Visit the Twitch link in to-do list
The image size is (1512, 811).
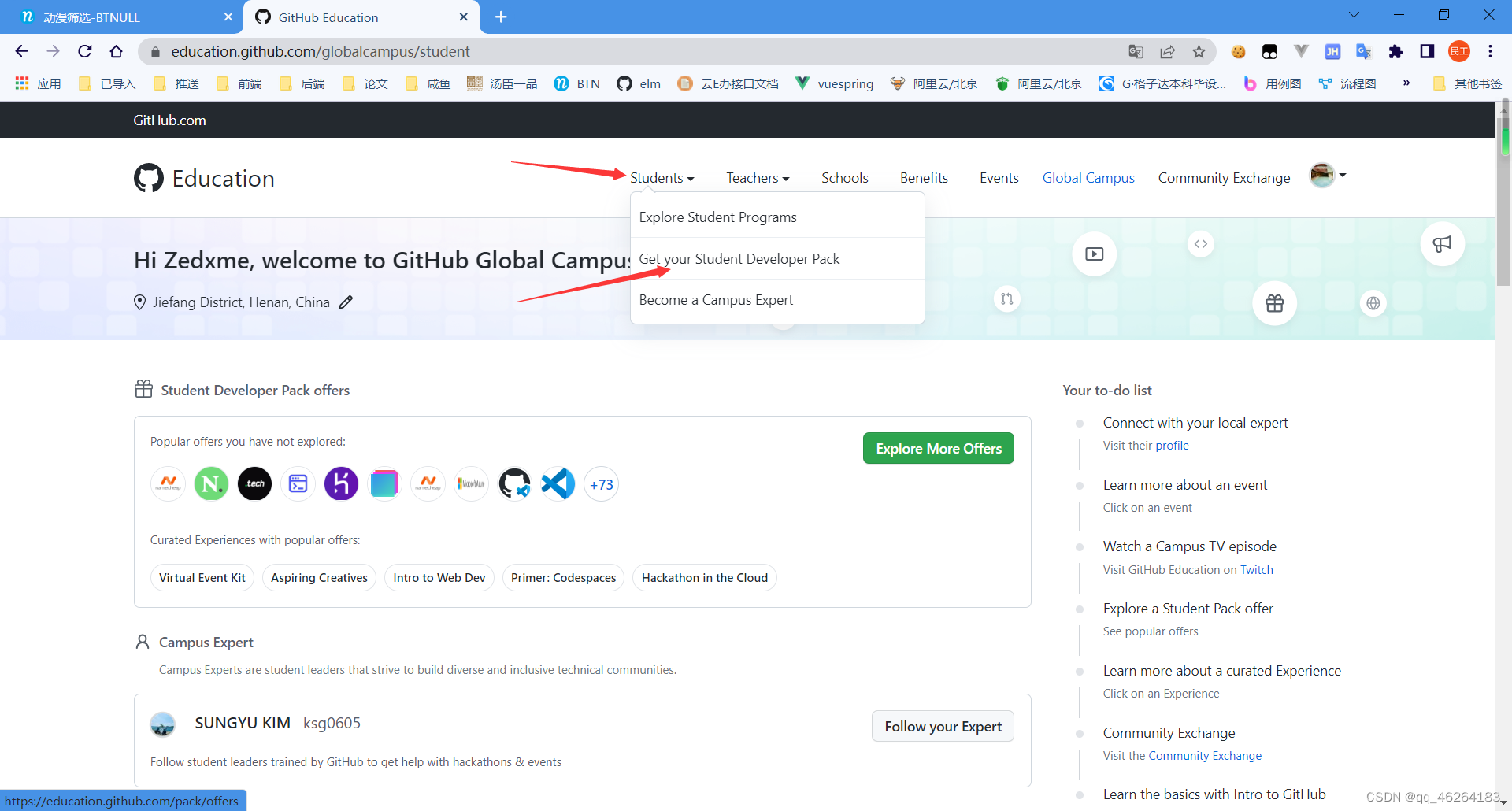coord(1257,569)
